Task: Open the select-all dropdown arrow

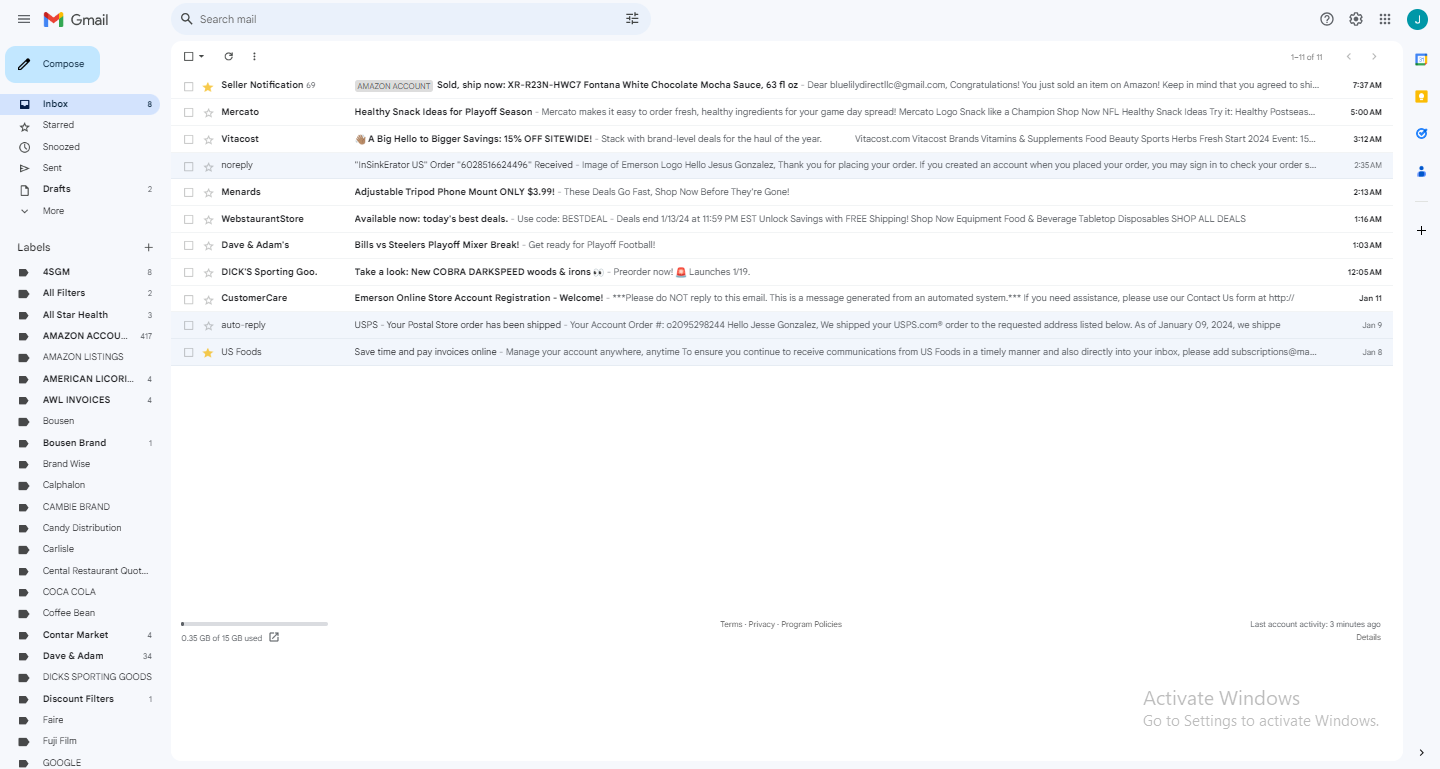Action: tap(202, 57)
